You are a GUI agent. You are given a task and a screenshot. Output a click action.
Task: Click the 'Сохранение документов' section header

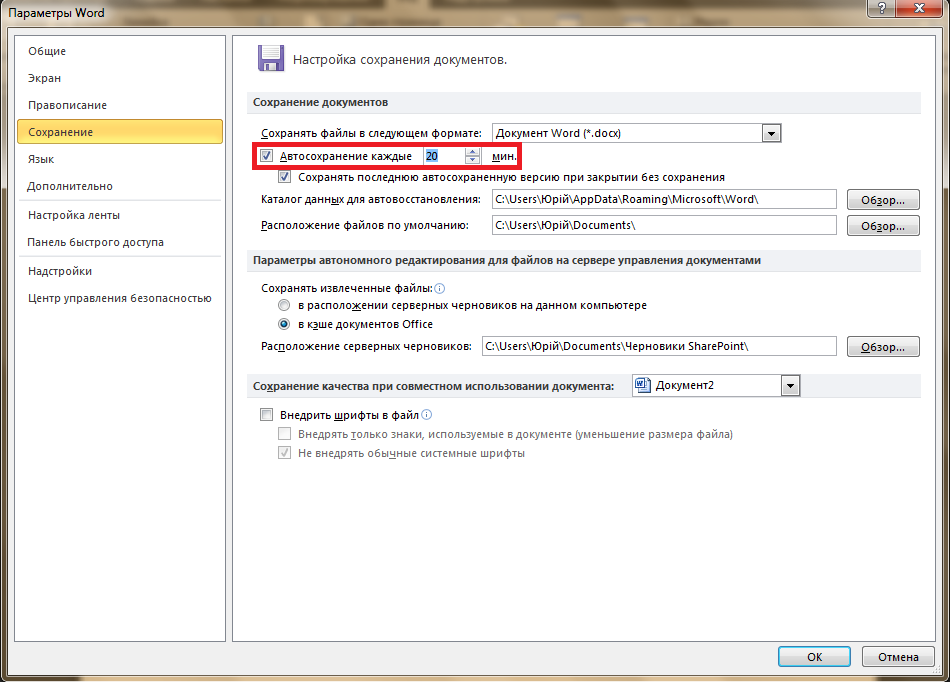coord(321,102)
